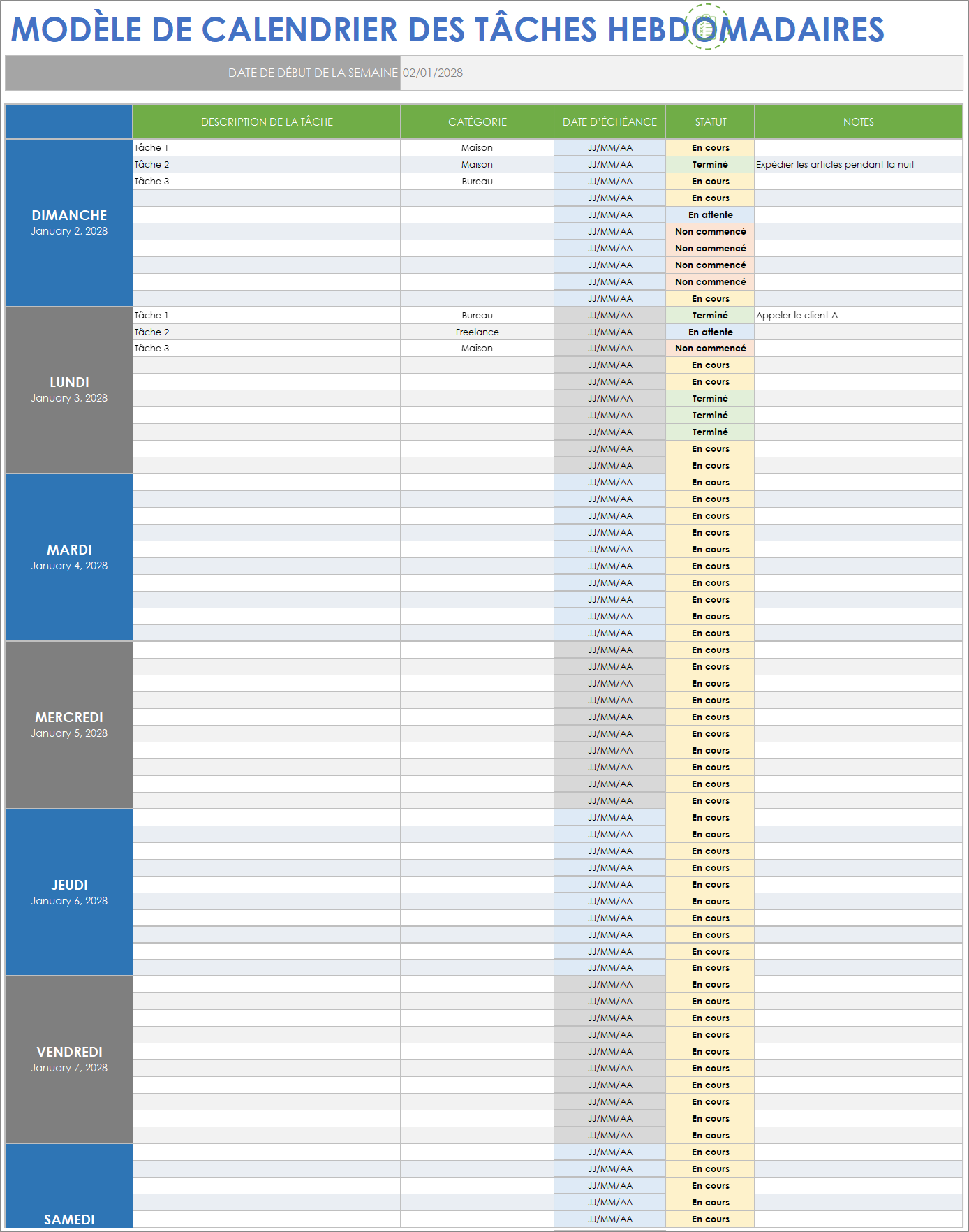Image resolution: width=969 pixels, height=1232 pixels.
Task: Click the January 2, 2028 date text
Action: pyautogui.click(x=69, y=231)
